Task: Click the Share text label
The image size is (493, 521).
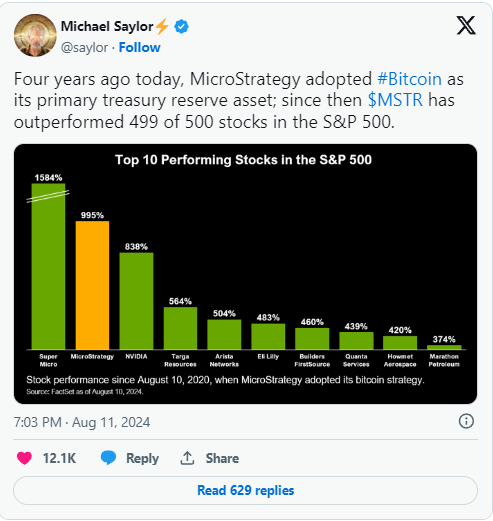Action: 222,458
